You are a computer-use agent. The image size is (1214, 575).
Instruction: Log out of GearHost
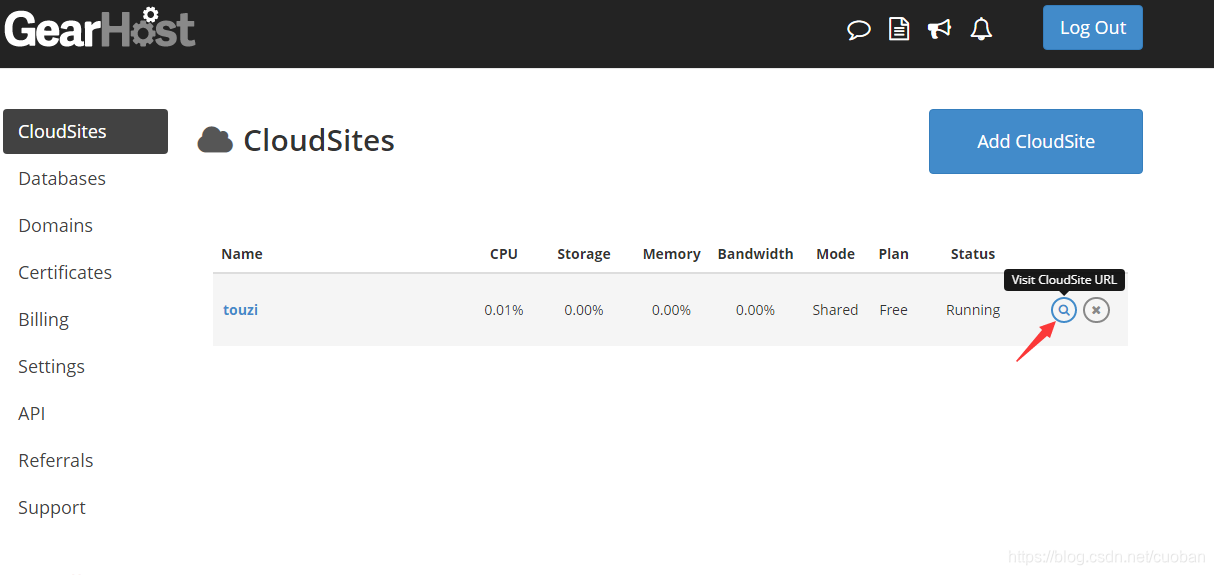click(x=1093, y=28)
